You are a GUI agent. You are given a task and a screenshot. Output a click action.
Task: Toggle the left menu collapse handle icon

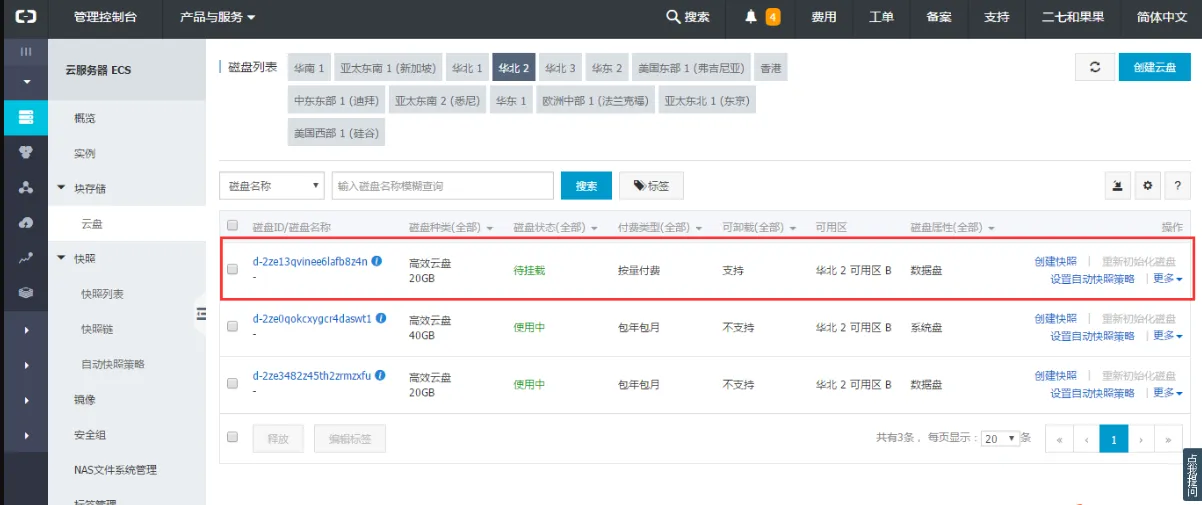coord(201,314)
